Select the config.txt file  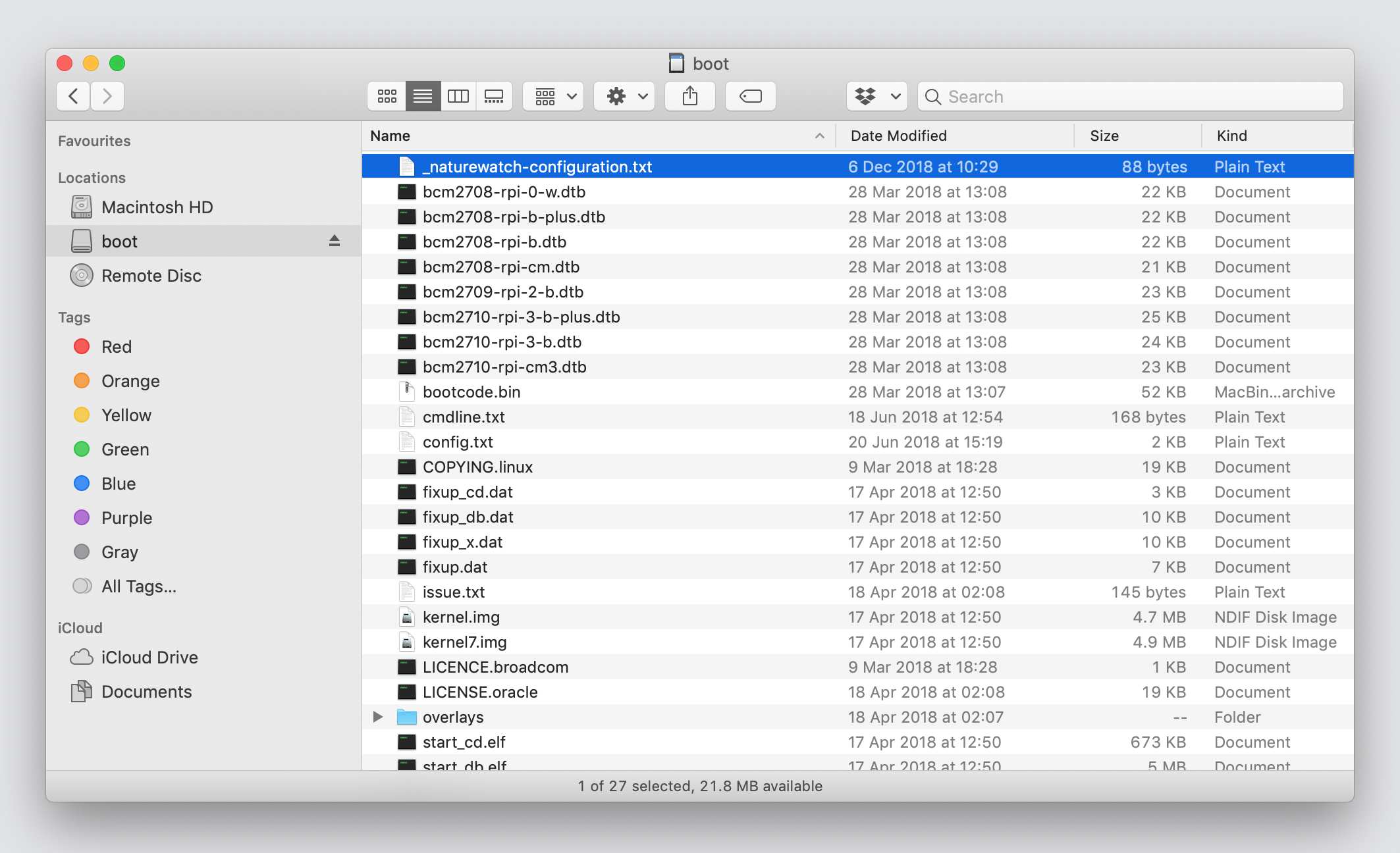coord(857,442)
